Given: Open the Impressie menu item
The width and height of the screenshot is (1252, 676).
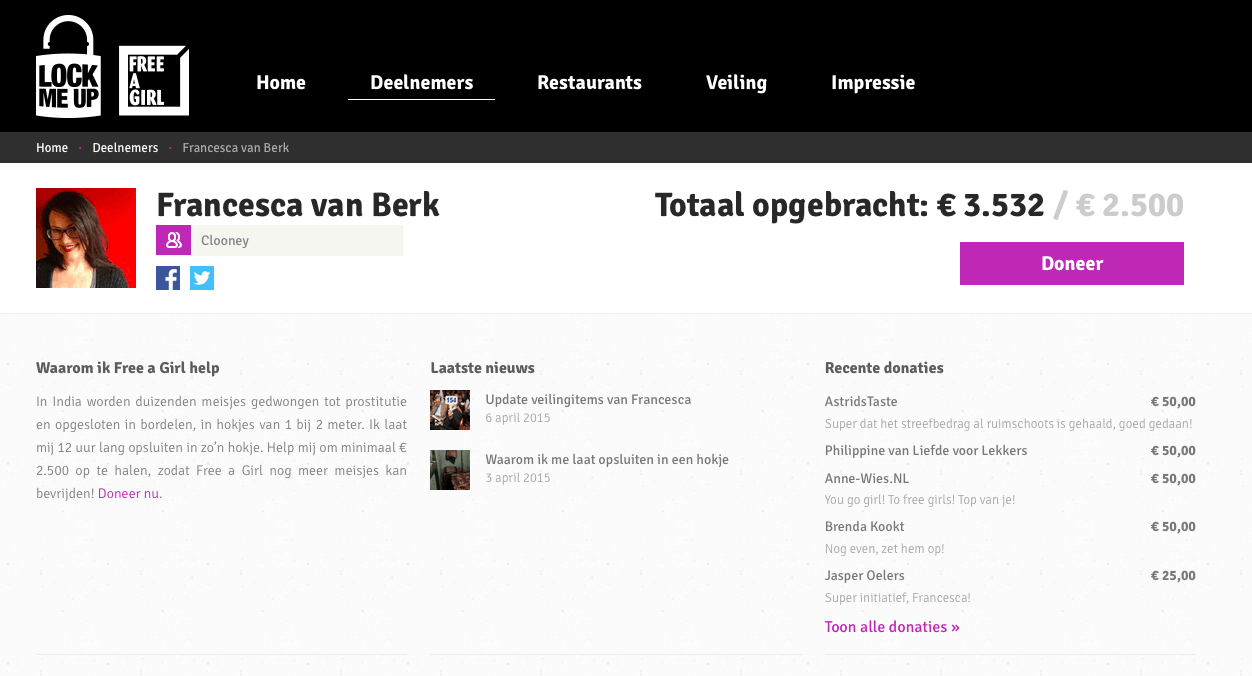Looking at the screenshot, I should tap(873, 83).
